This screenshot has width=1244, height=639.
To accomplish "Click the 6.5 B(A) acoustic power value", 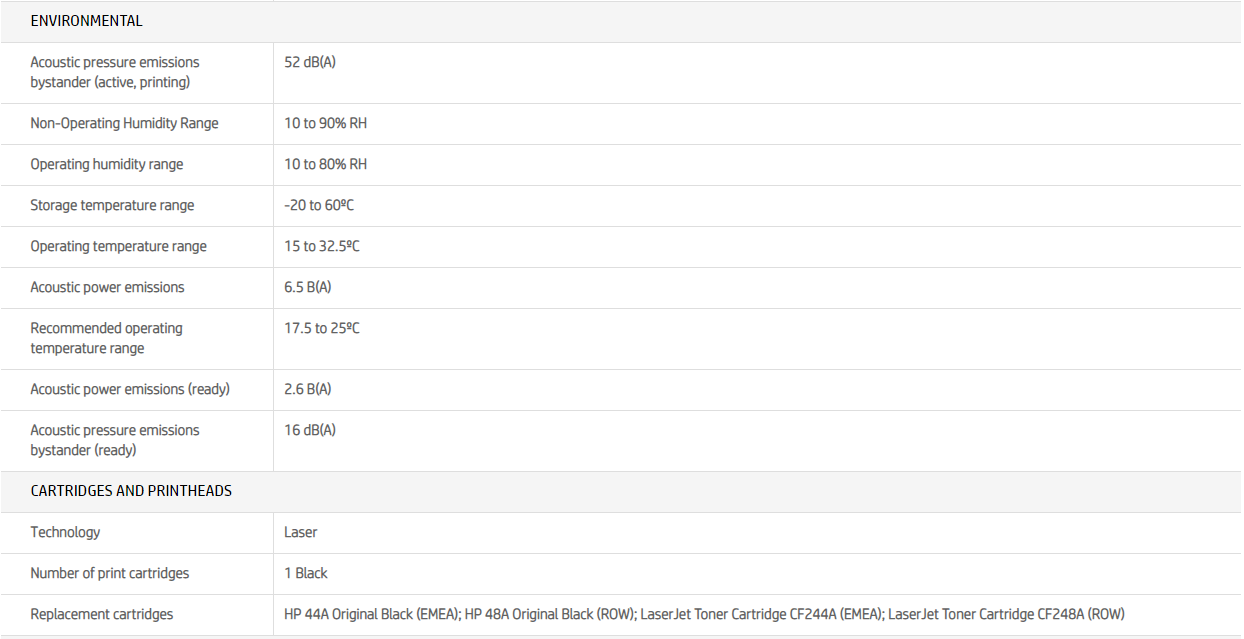I will tap(307, 288).
